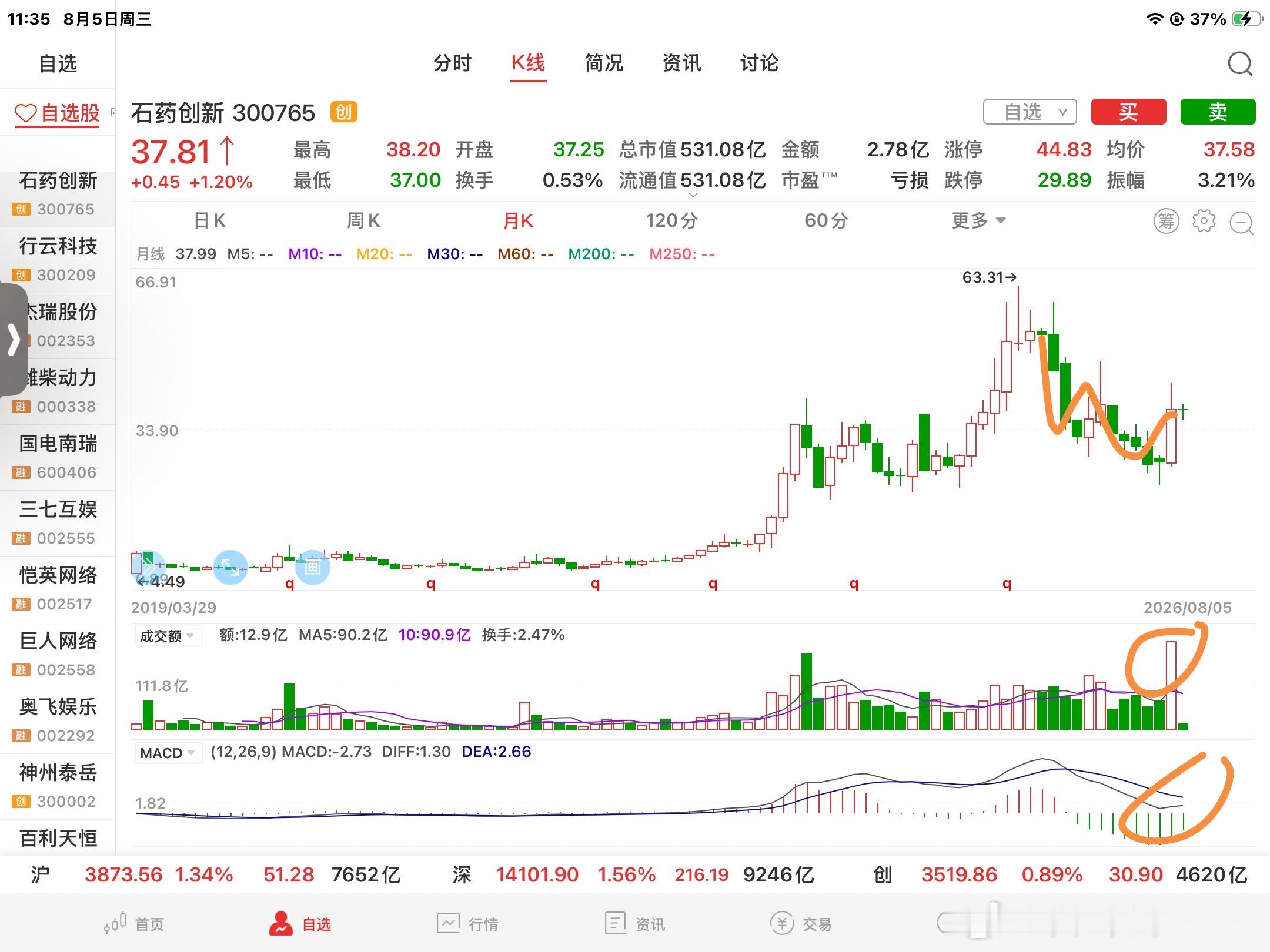Screen dimensions: 1270x952
Task: Tap the DEA:2.66 indicator value
Action: click(x=496, y=752)
